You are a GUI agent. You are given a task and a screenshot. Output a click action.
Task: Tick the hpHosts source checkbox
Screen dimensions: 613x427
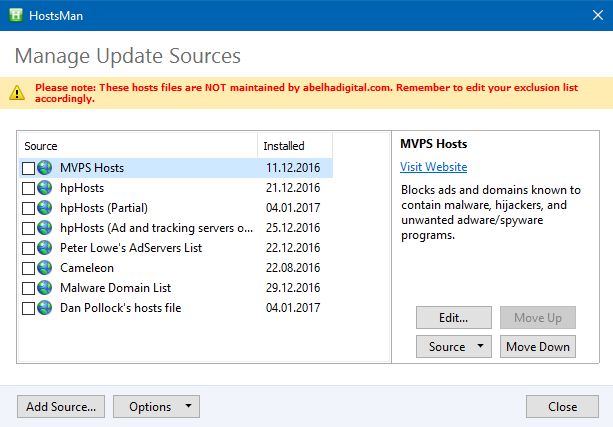[28, 188]
